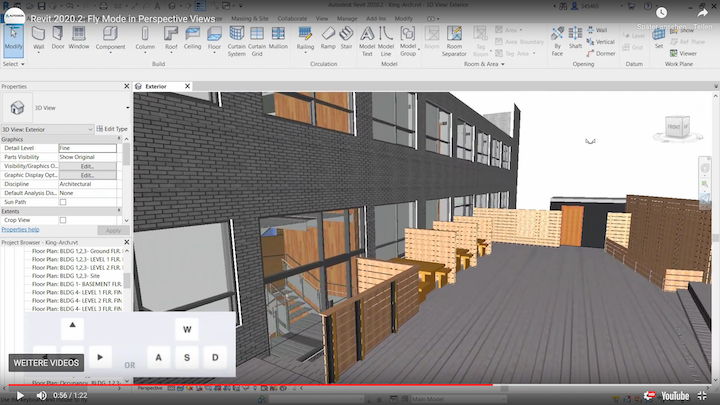This screenshot has height=405, width=720.
Task: Close the Exterior view tab
Action: (x=187, y=86)
